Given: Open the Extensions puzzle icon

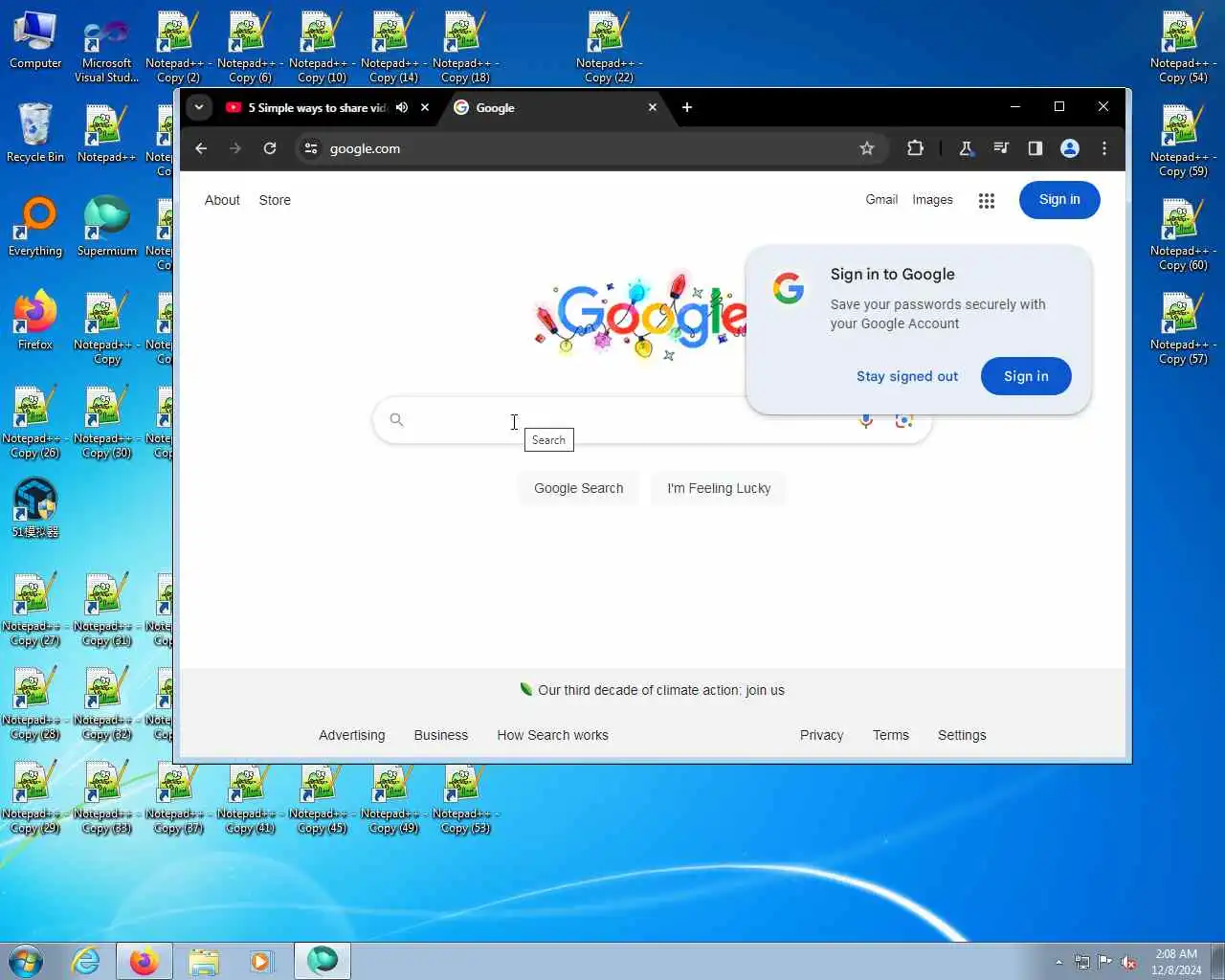Looking at the screenshot, I should tap(916, 148).
